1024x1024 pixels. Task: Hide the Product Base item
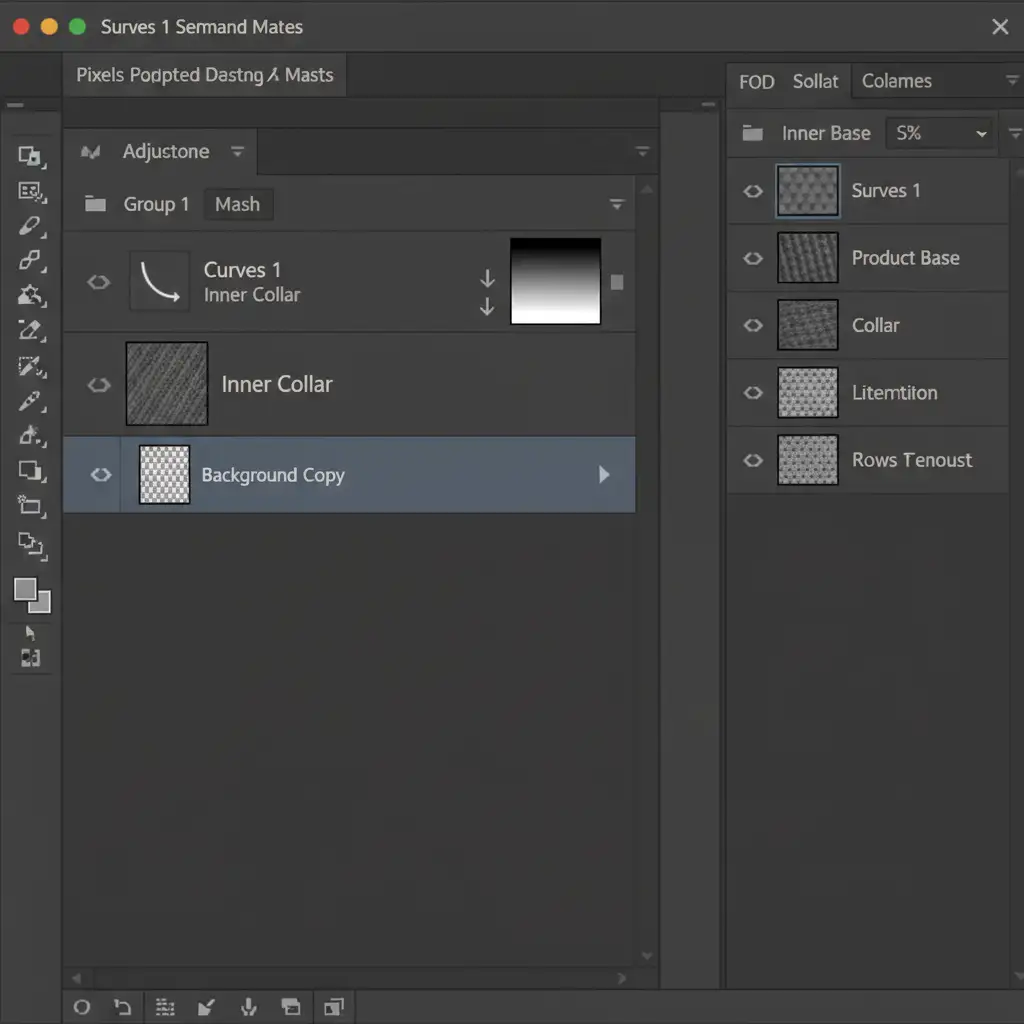(753, 258)
